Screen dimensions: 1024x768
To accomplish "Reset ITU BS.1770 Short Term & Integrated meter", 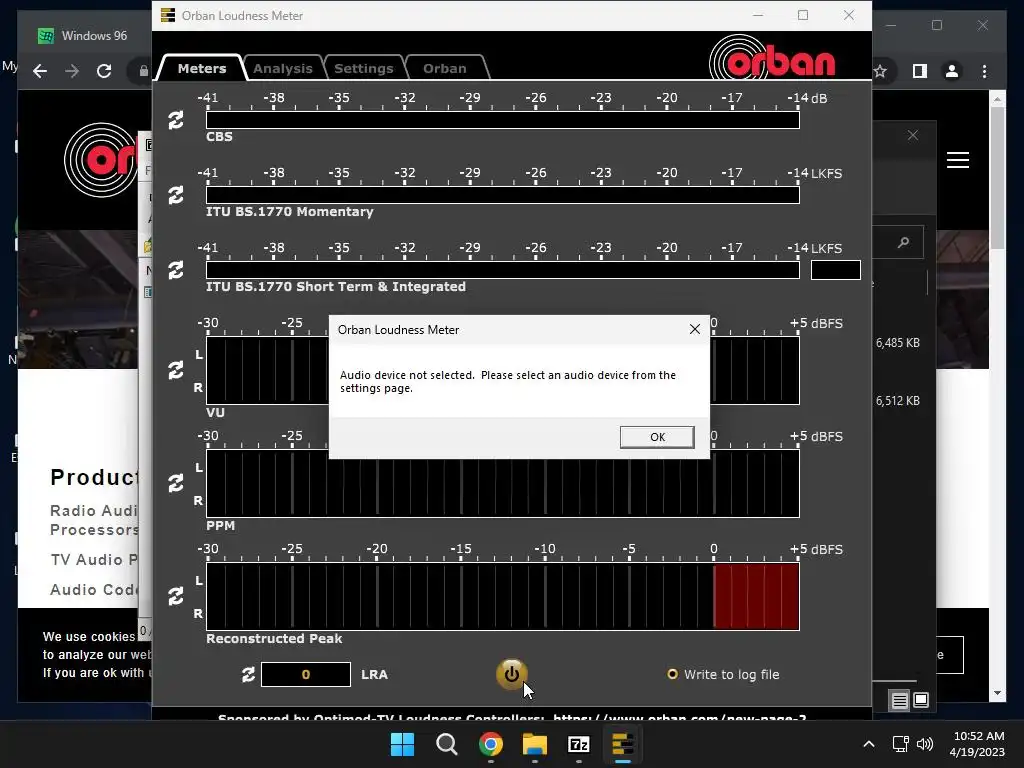I will (x=176, y=270).
